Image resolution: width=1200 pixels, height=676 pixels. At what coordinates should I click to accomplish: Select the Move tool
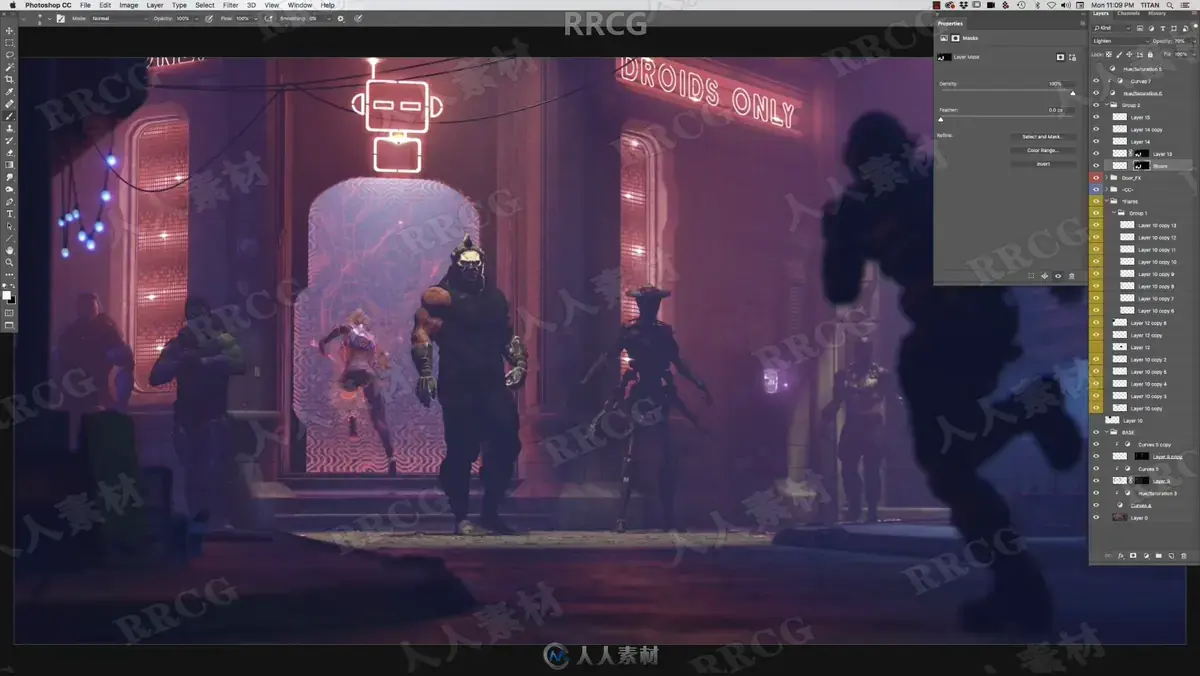(10, 30)
